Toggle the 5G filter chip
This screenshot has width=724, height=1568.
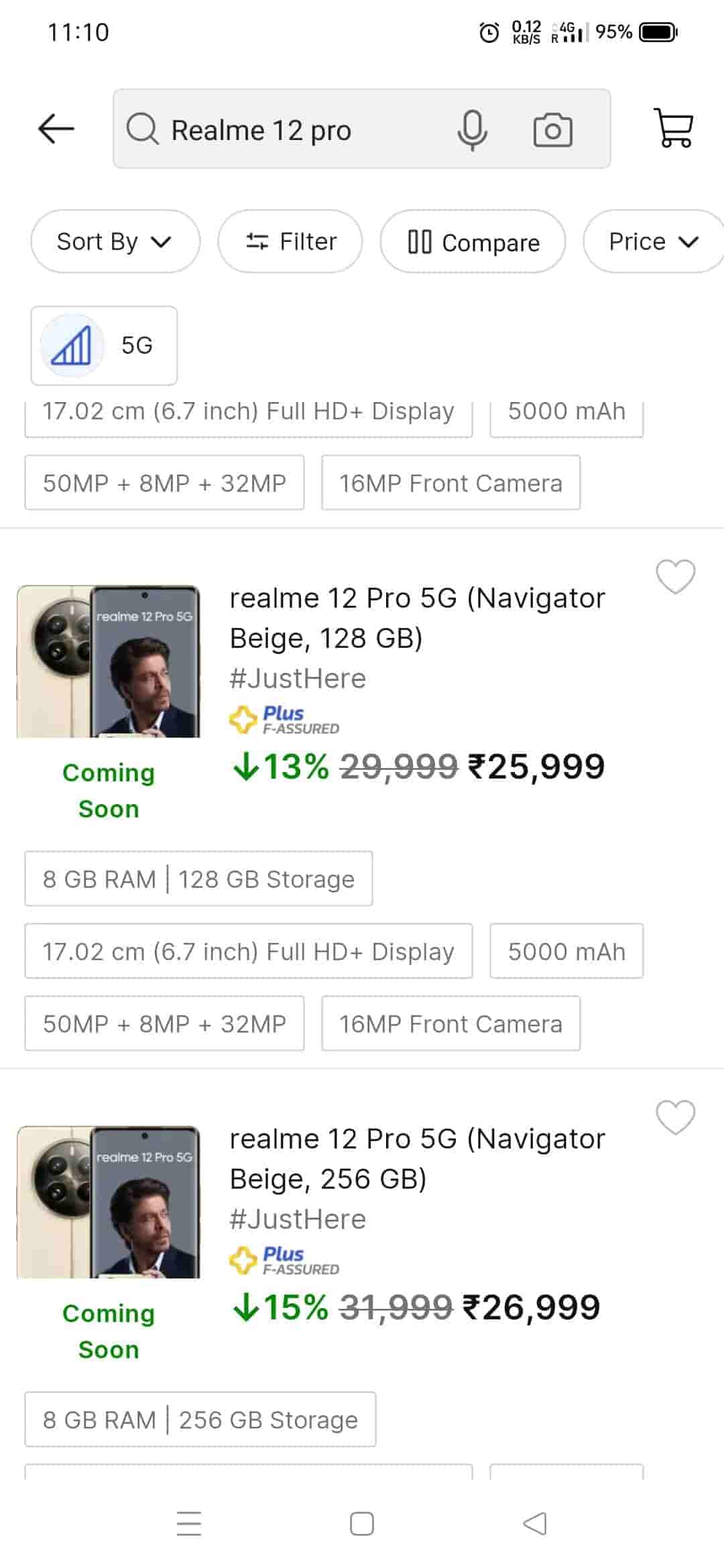[x=104, y=345]
